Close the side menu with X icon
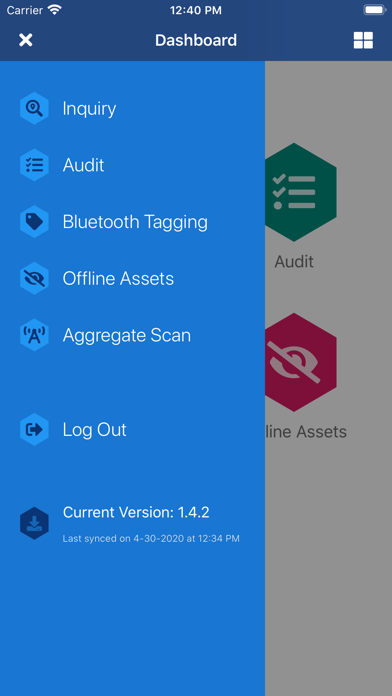This screenshot has width=392, height=696. (x=26, y=40)
